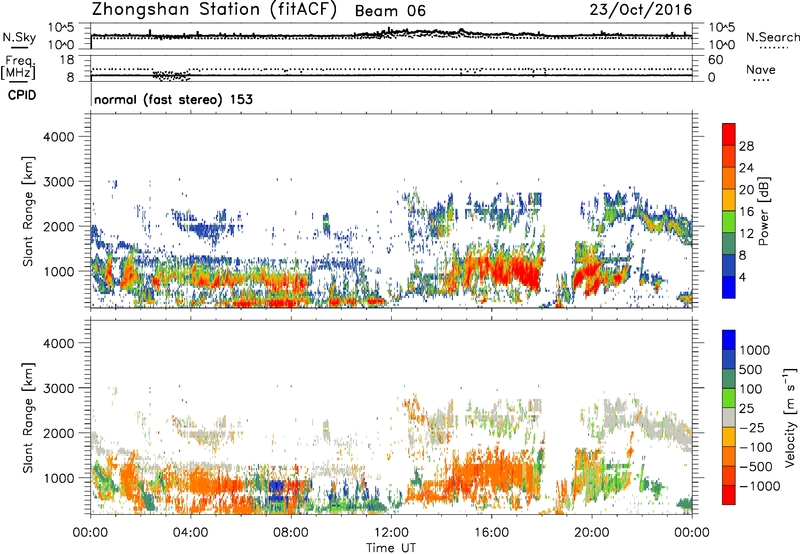The width and height of the screenshot is (800, 554).
Task: Click the Time UT axis label
Action: [x=391, y=548]
